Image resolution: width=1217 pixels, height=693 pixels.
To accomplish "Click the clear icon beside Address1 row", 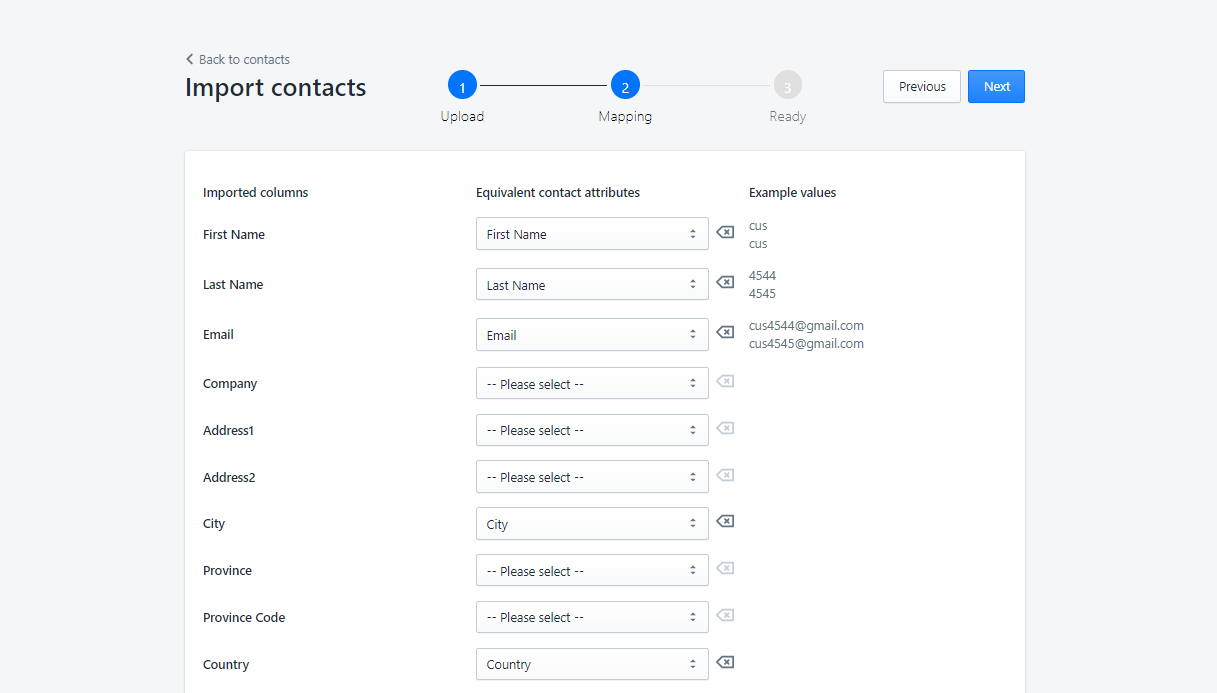I will (x=725, y=428).
